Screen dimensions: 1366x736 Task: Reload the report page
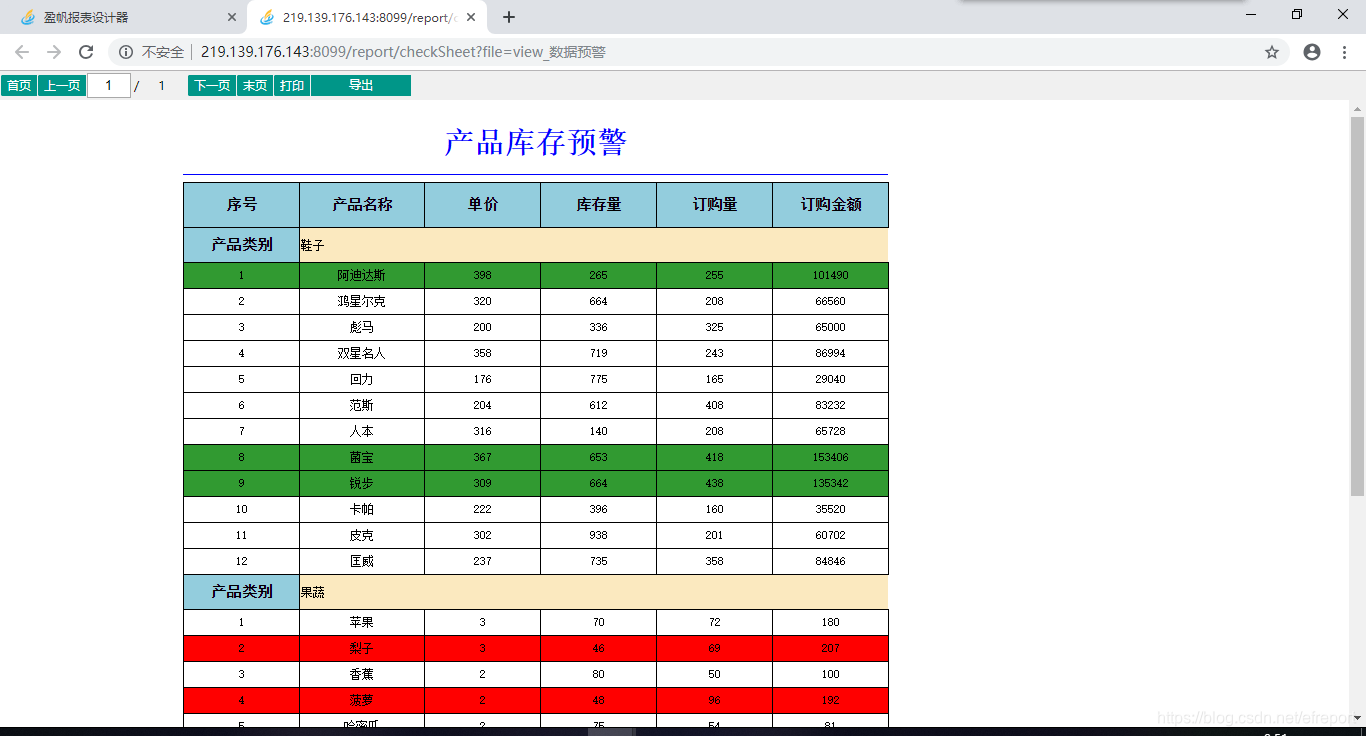(x=86, y=52)
